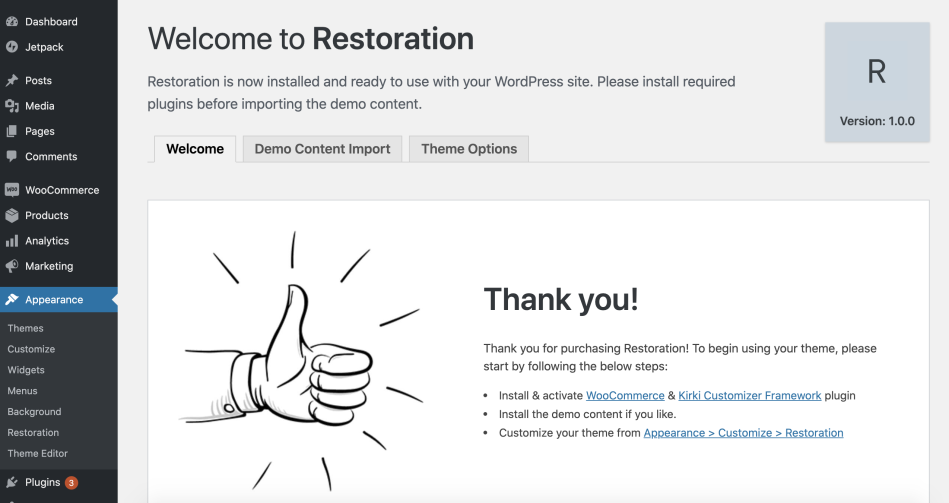The height and width of the screenshot is (503, 949).
Task: Go to the Widgets submenu item
Action: coord(26,370)
